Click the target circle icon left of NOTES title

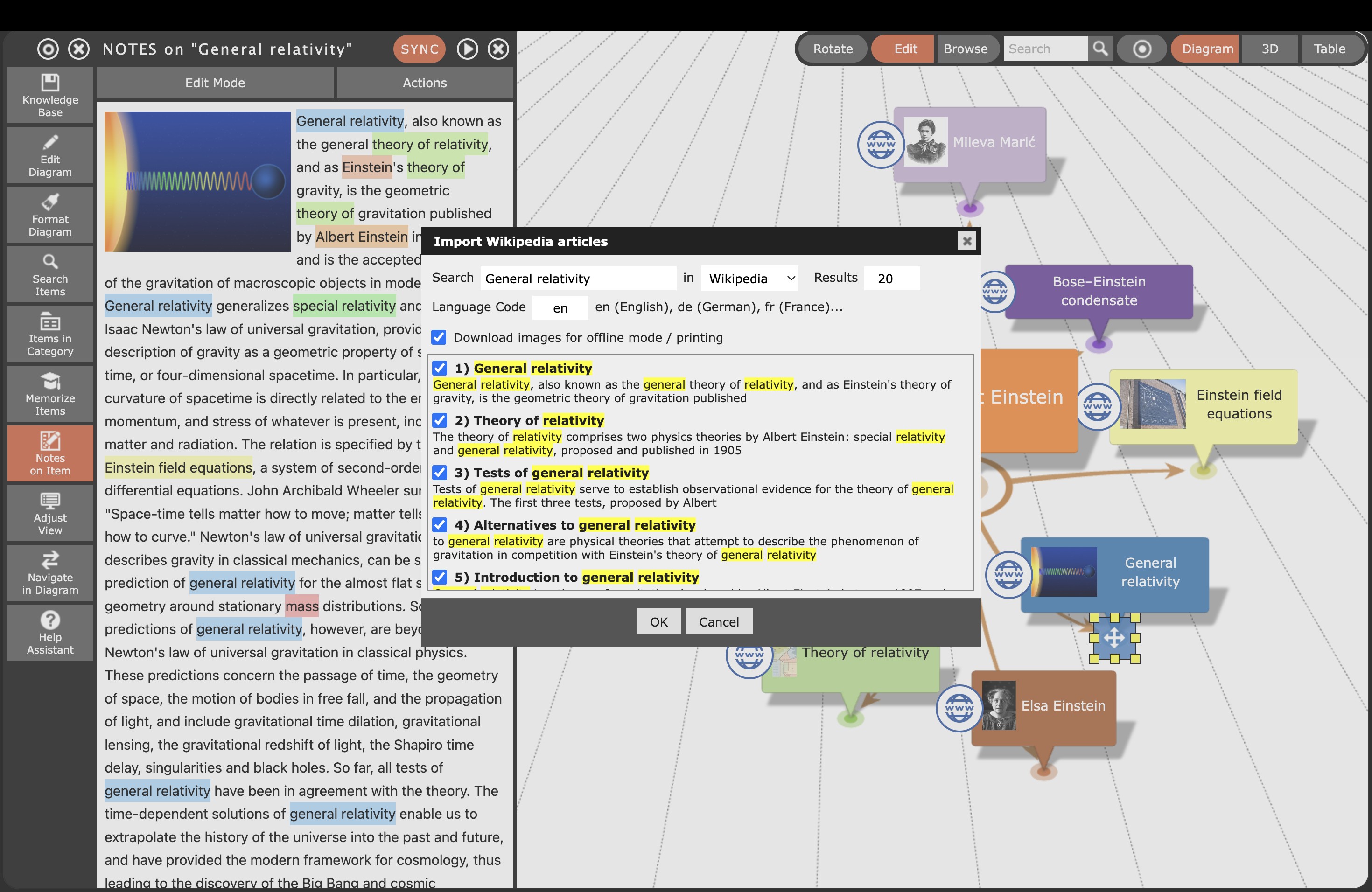point(48,49)
